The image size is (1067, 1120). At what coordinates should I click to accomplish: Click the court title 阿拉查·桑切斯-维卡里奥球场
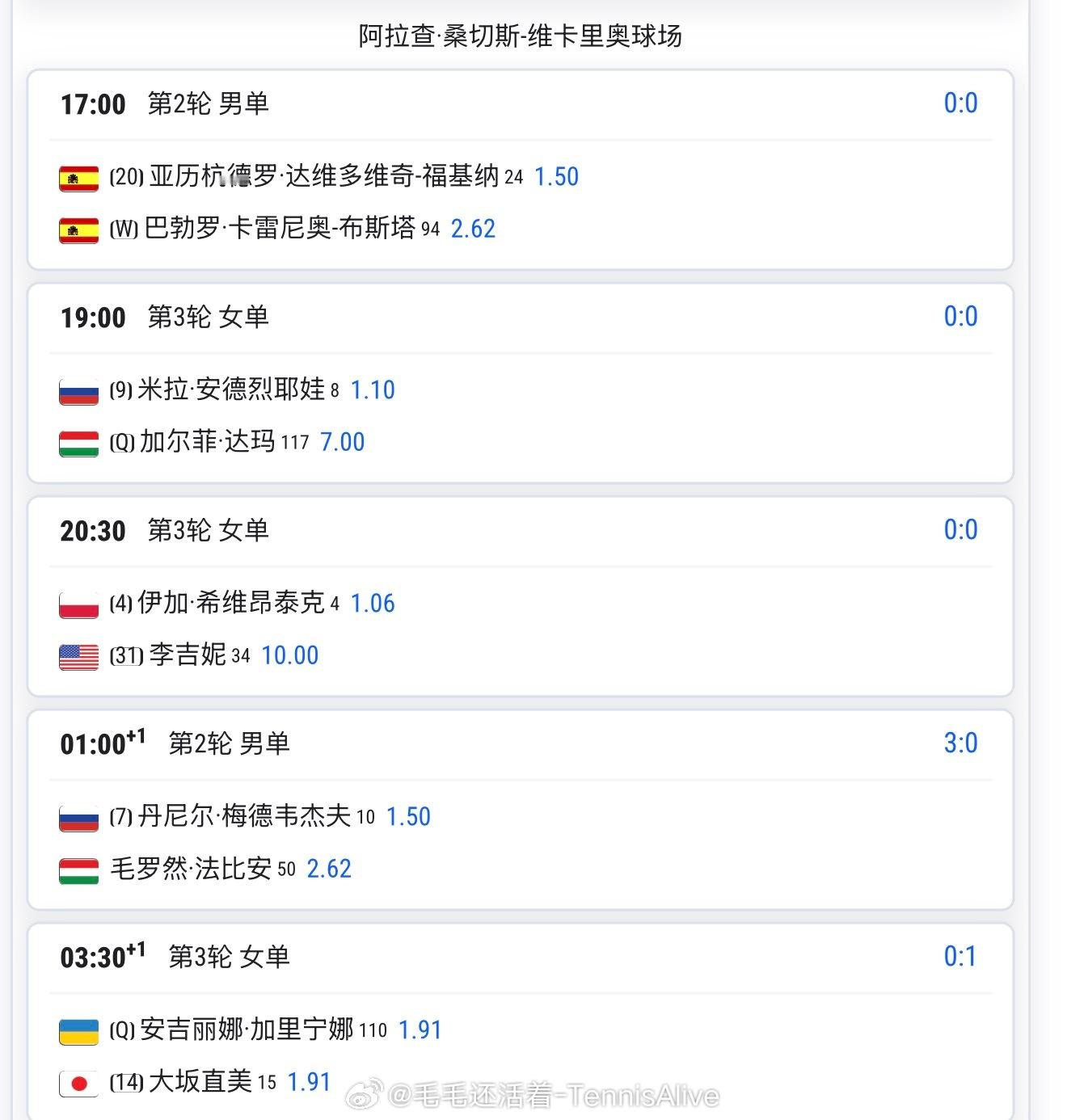coord(521,36)
